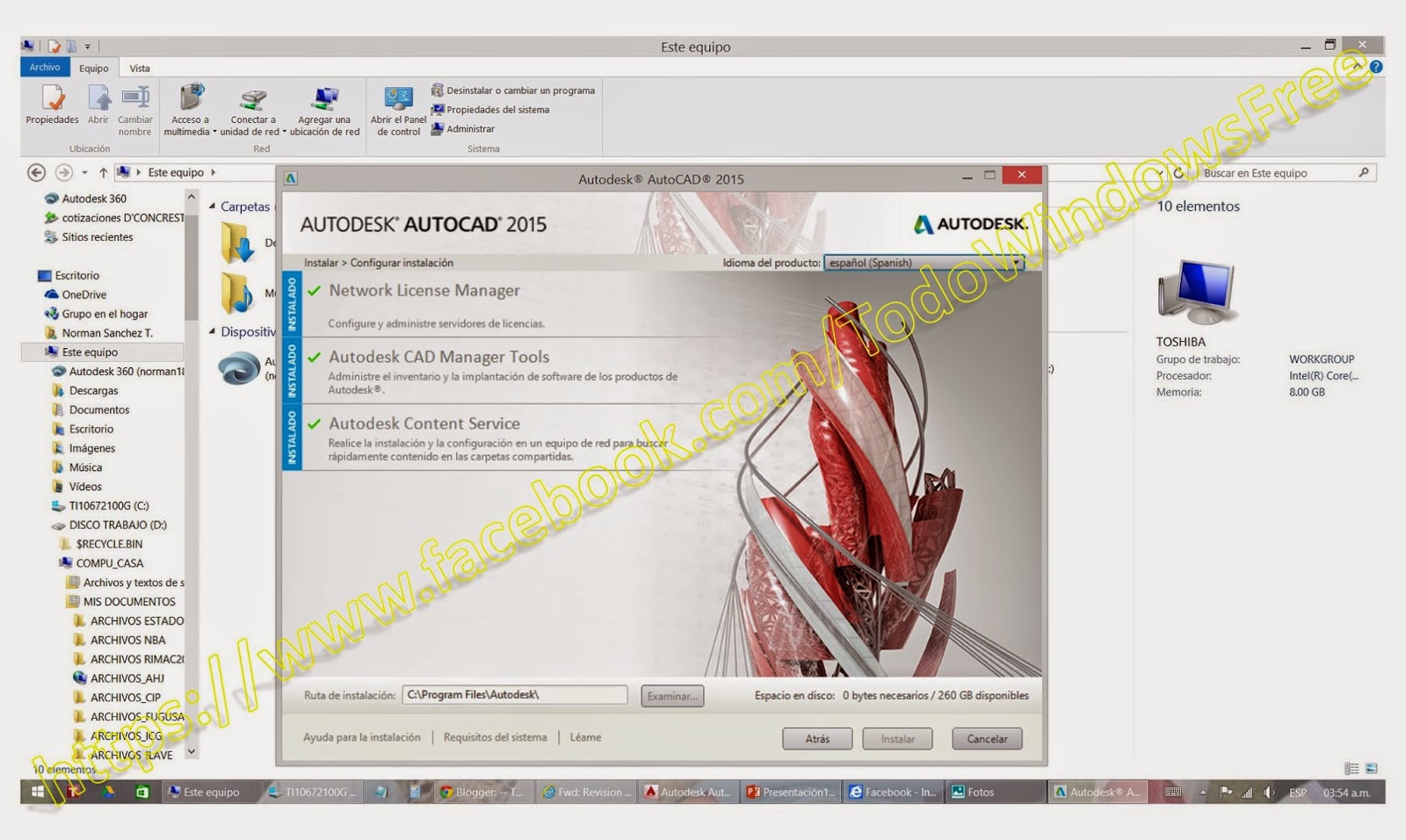Select drive TI10672100G (C:)
Image resolution: width=1406 pixels, height=840 pixels.
pyautogui.click(x=100, y=506)
